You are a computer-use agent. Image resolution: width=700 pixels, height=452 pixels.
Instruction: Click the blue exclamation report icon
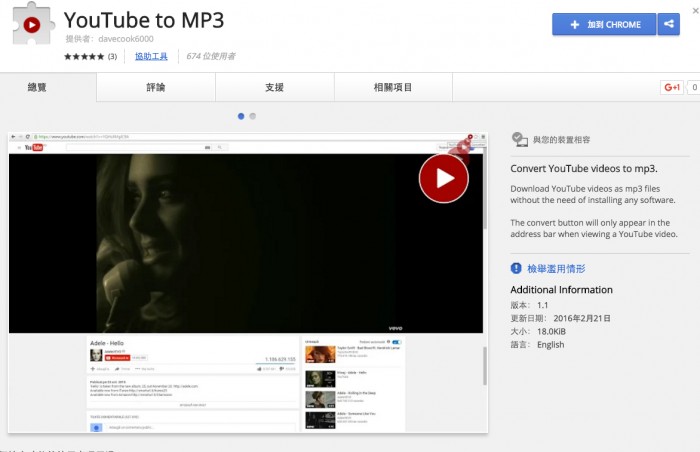(x=516, y=268)
